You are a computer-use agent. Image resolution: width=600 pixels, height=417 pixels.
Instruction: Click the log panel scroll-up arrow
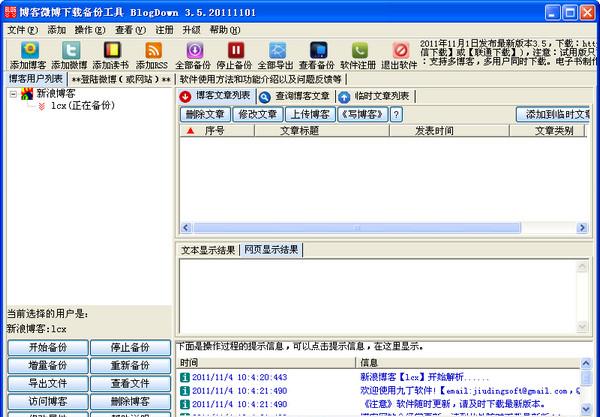586,363
